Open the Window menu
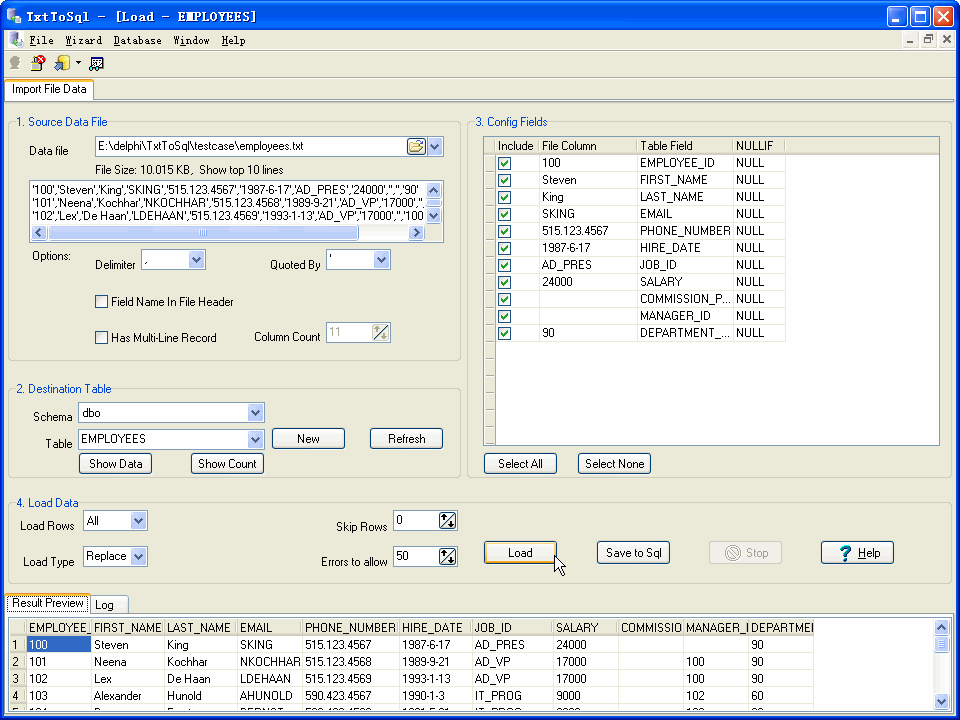The width and height of the screenshot is (960, 720). coord(191,40)
